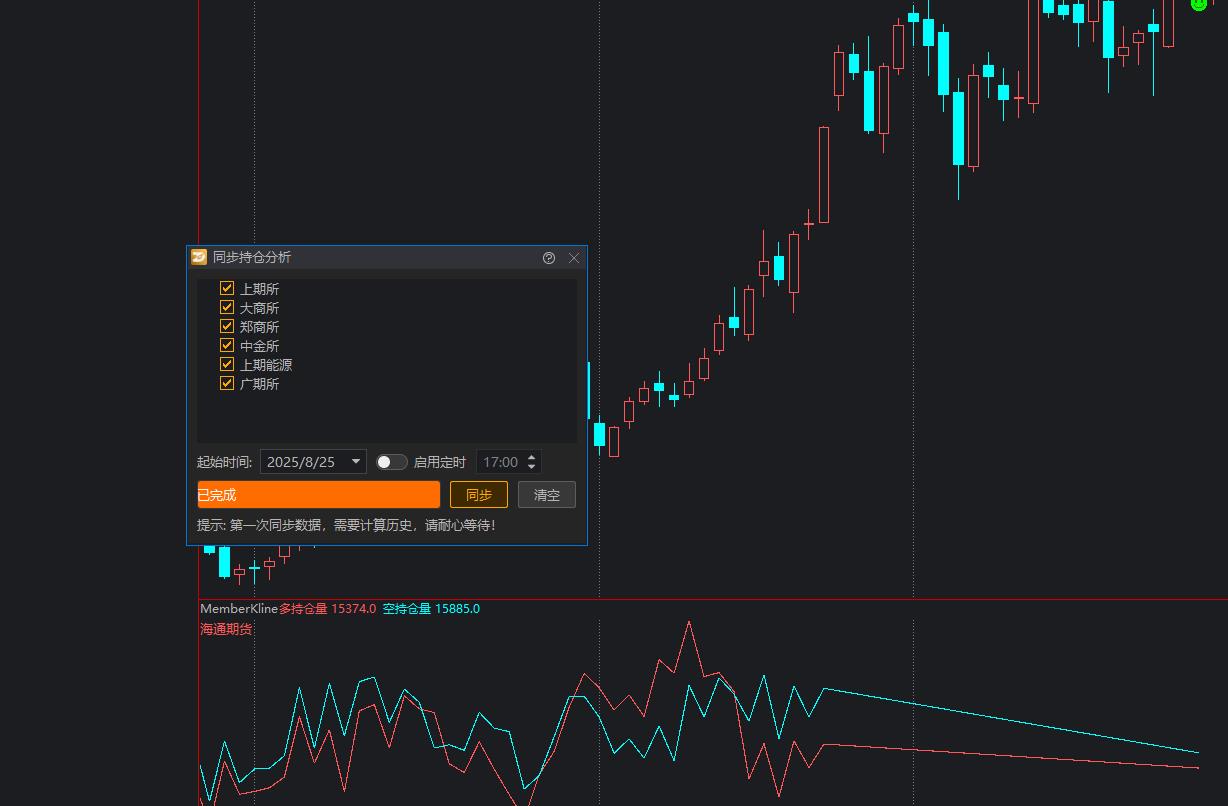This screenshot has width=1228, height=806.
Task: Decrease the timer with down arrow
Action: pyautogui.click(x=531, y=467)
